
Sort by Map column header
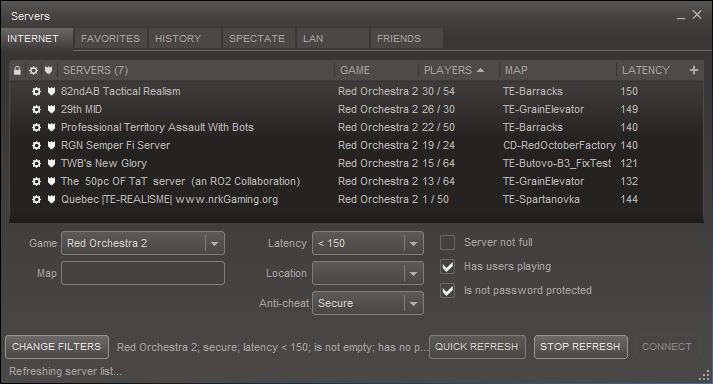(558, 70)
